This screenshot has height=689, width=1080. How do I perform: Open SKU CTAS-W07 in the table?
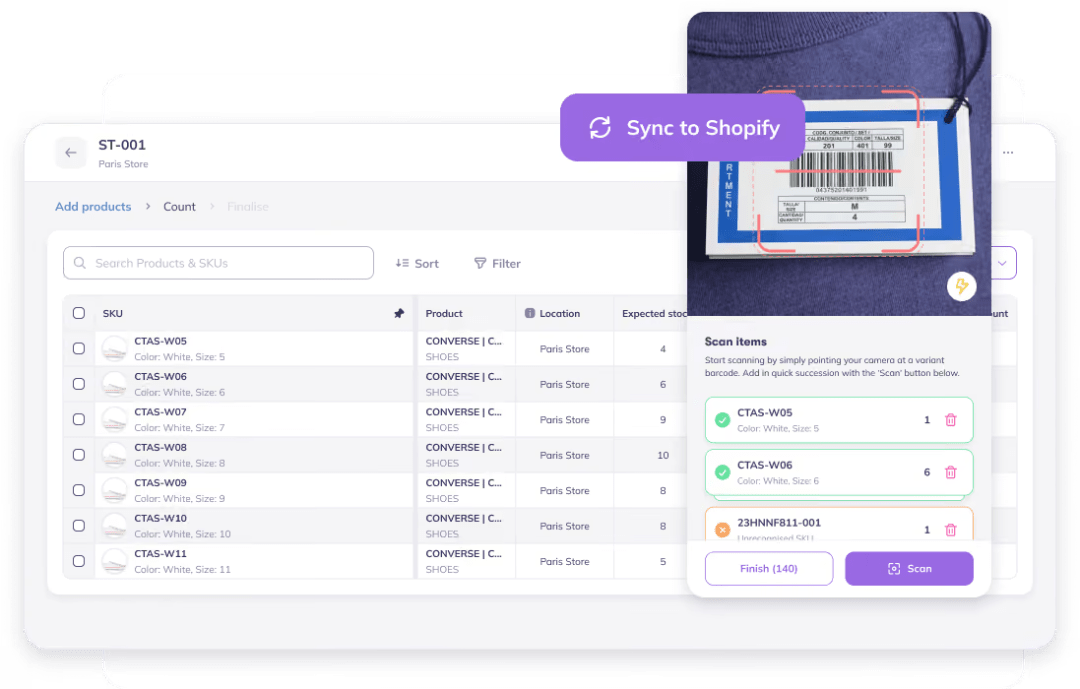[x=160, y=412]
